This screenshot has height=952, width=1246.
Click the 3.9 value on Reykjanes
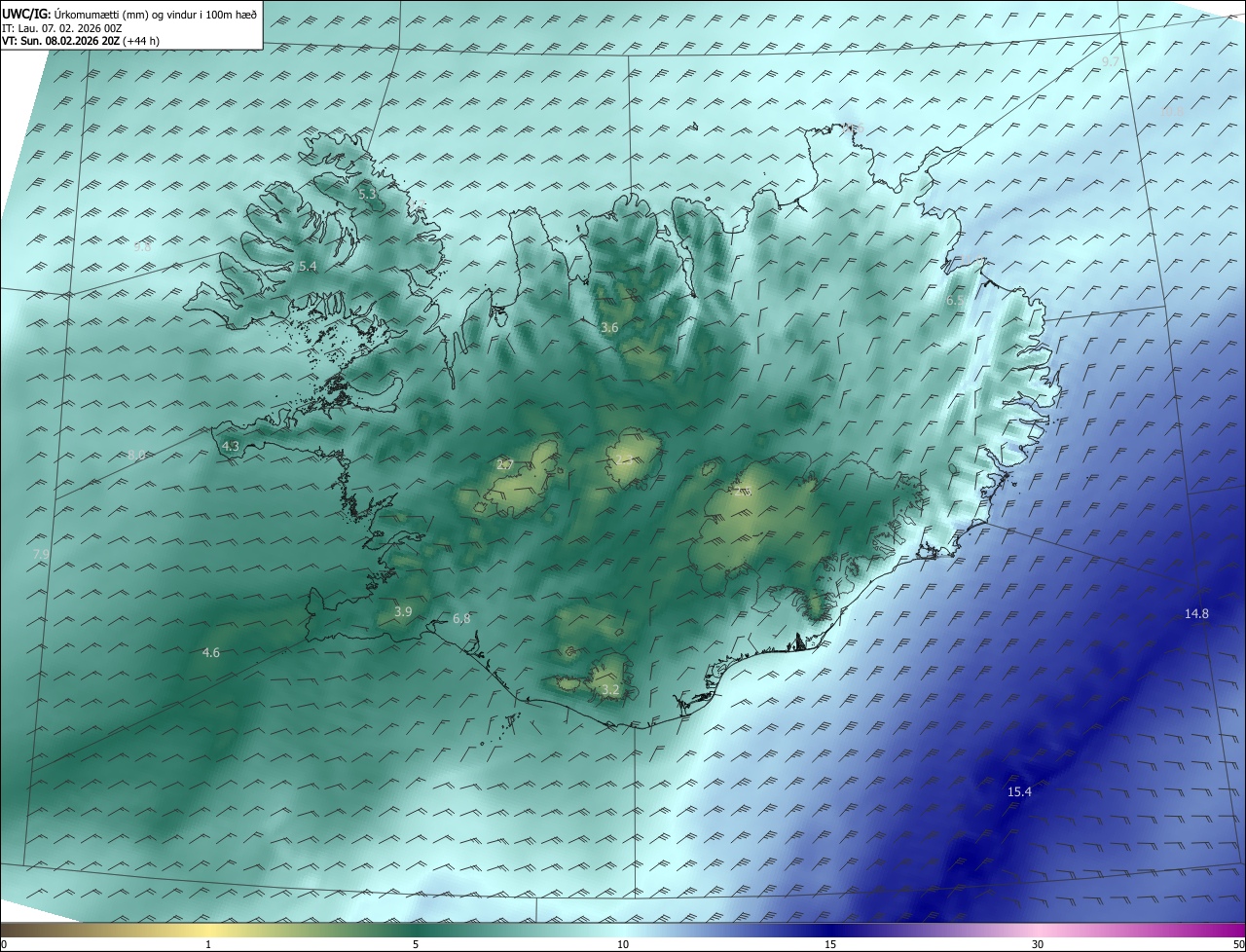click(403, 612)
